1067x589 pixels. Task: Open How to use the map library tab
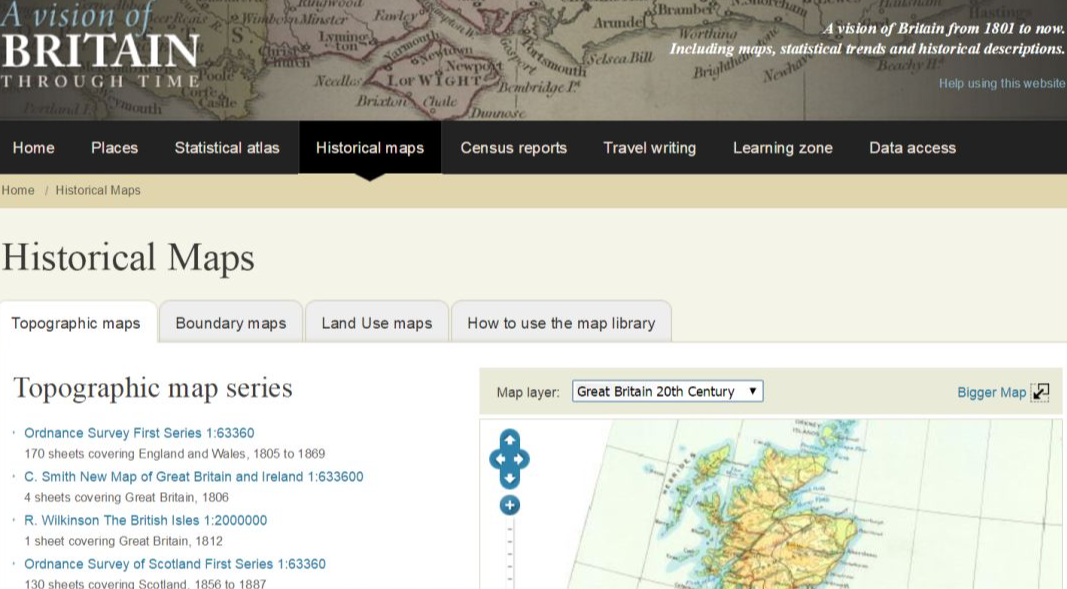point(561,323)
